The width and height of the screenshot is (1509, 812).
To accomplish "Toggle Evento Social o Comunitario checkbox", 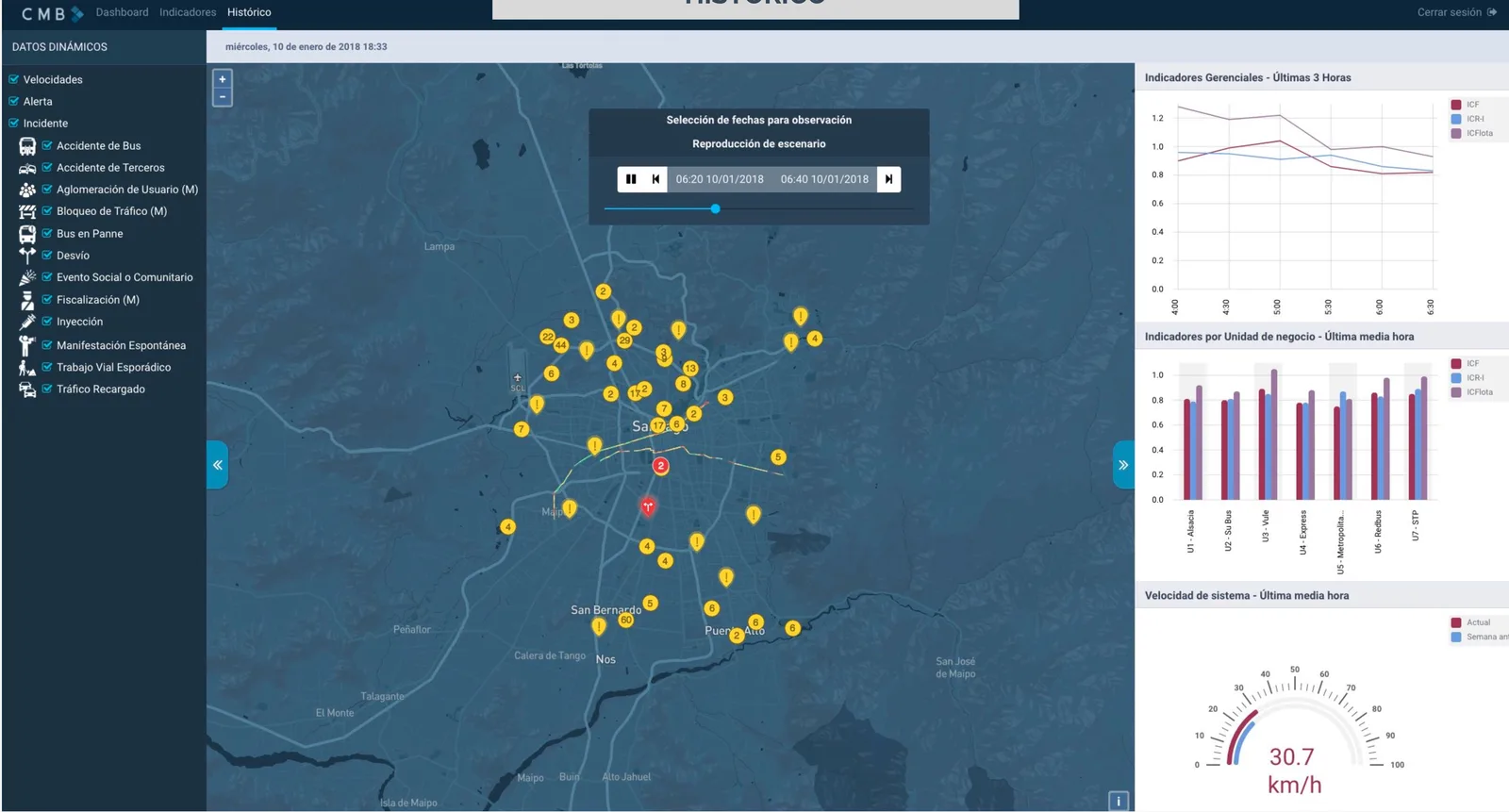I will point(47,276).
